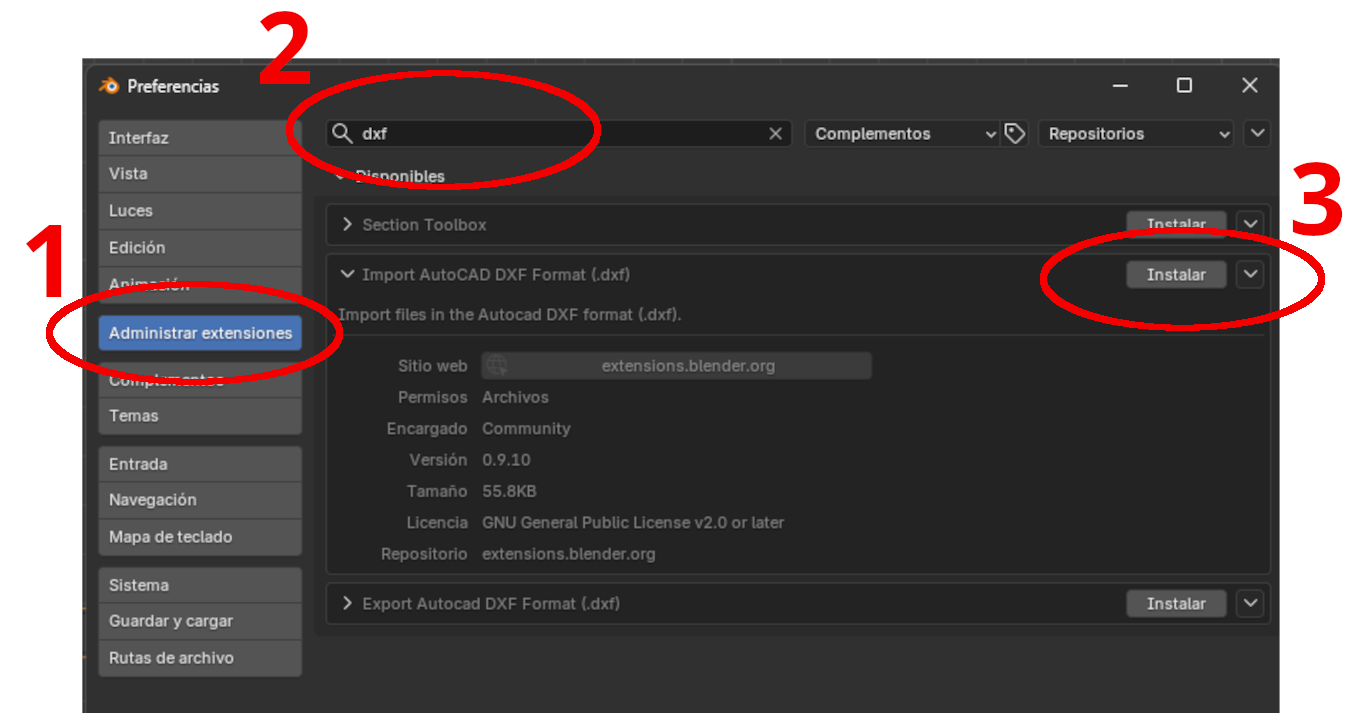This screenshot has height=713, width=1360.
Task: Click the tag filter icon
Action: 1015,134
